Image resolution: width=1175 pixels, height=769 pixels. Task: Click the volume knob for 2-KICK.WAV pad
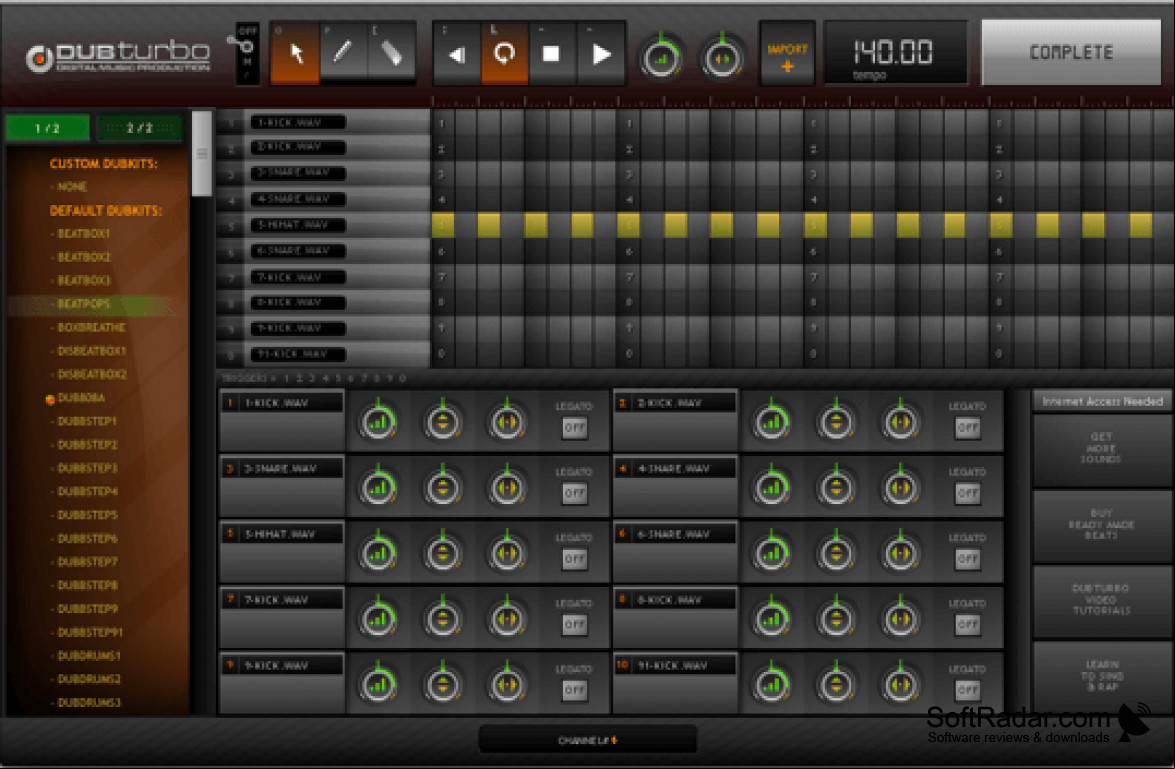coord(772,422)
